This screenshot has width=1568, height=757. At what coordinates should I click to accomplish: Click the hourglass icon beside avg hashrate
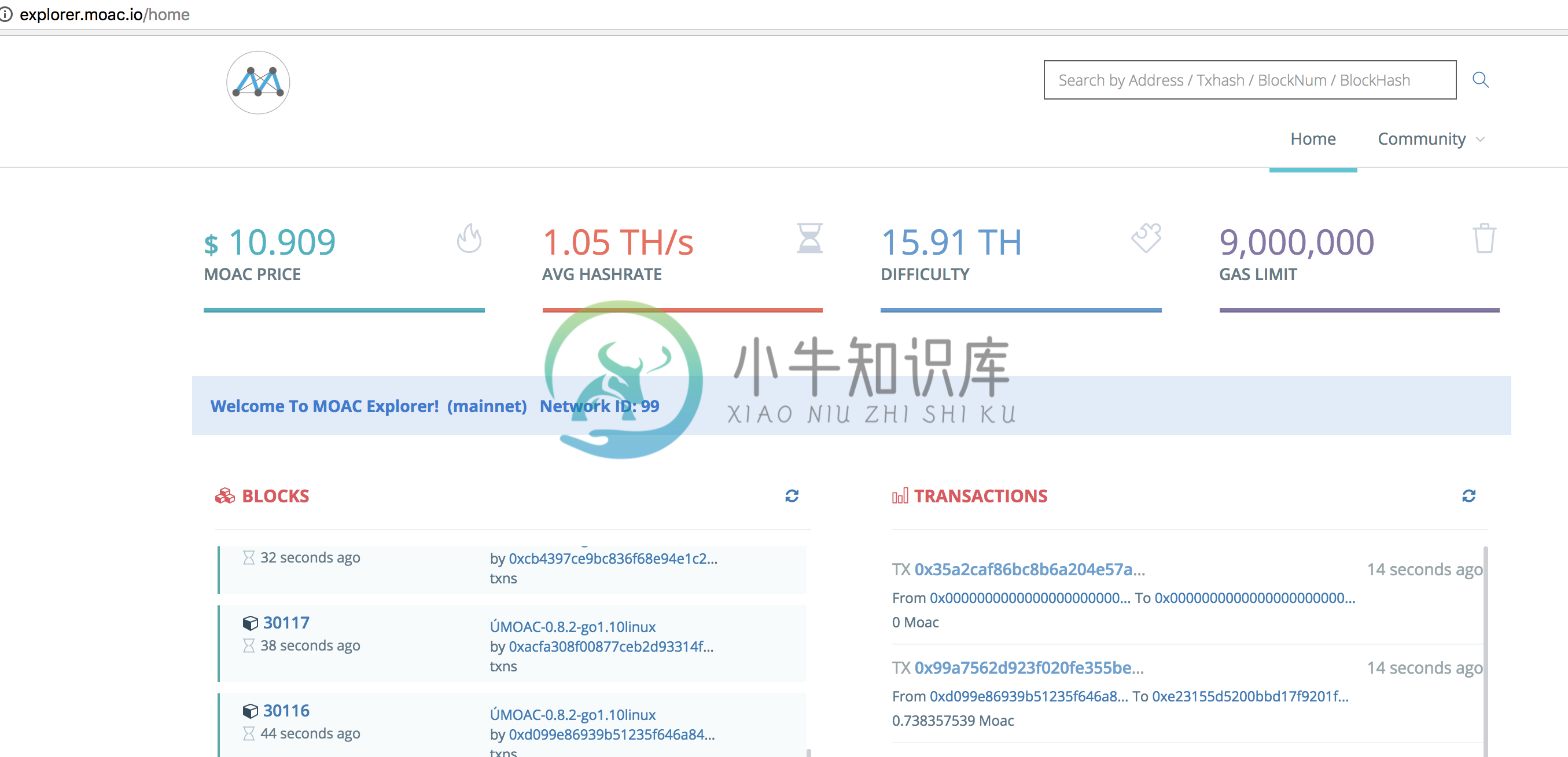[x=809, y=238]
